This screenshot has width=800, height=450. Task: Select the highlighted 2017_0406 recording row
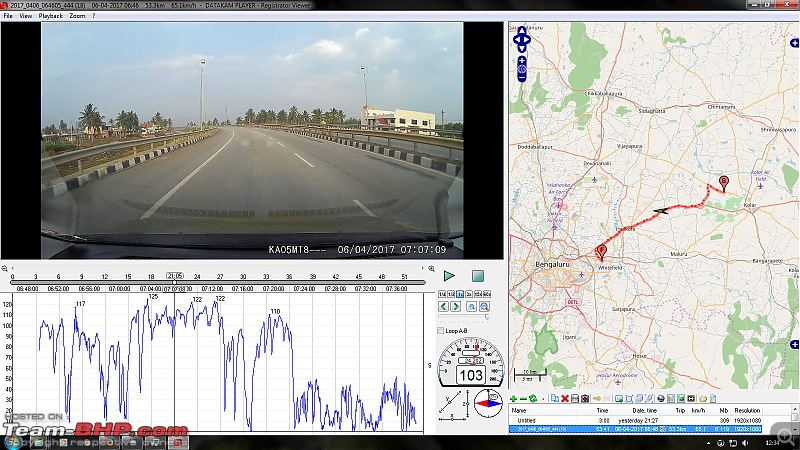tap(636, 429)
